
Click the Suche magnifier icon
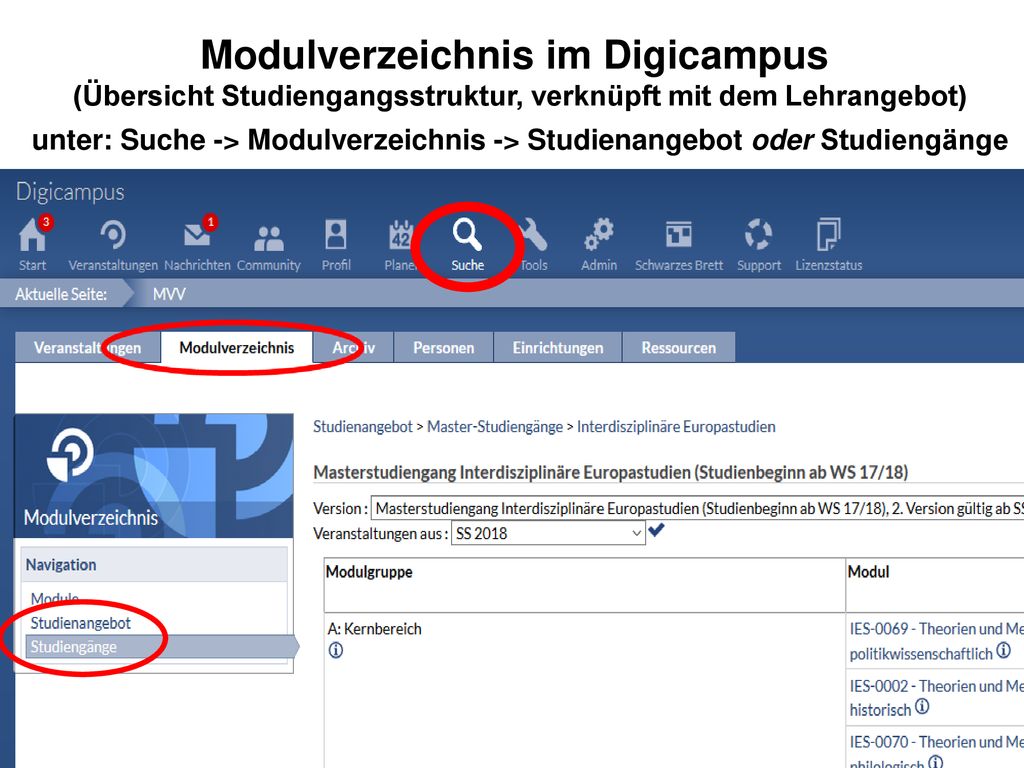click(468, 235)
